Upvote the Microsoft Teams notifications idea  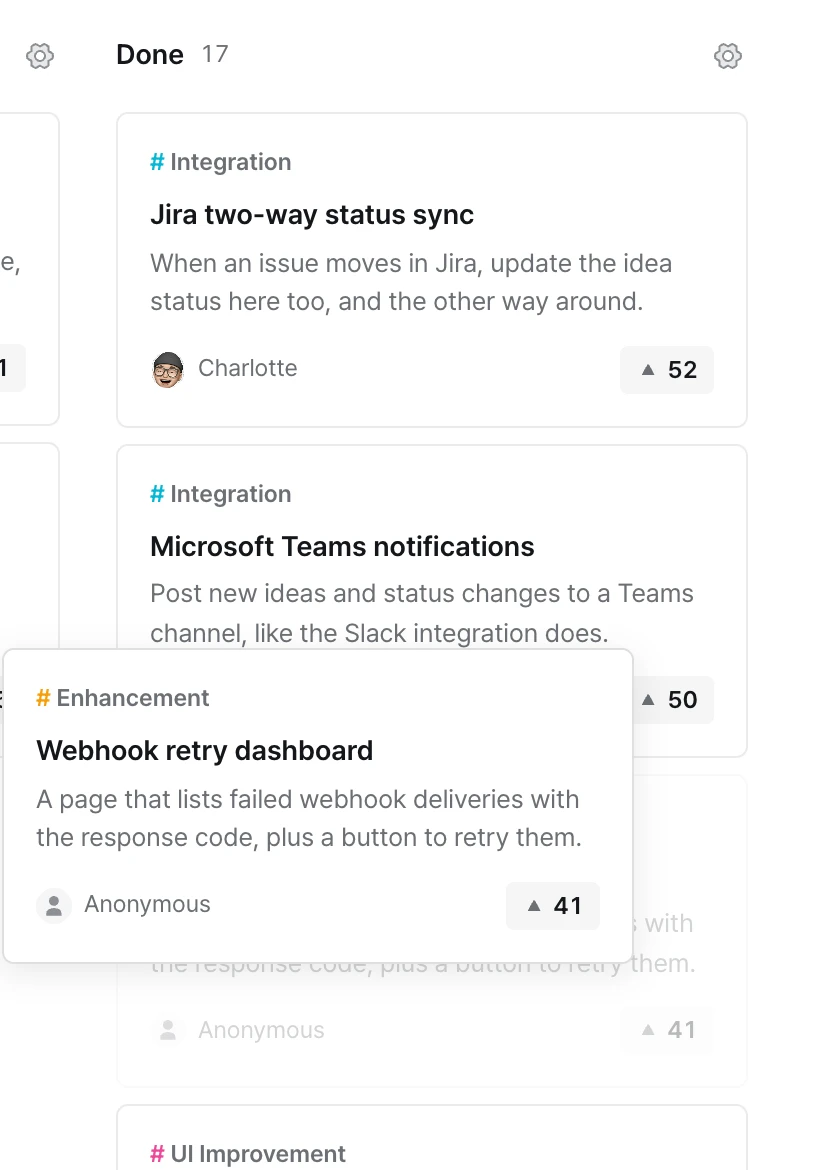(672, 699)
